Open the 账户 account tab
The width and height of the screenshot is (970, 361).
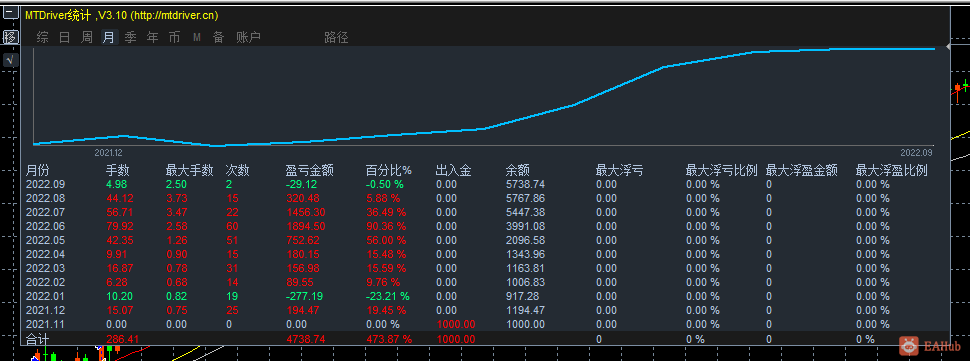[248, 38]
